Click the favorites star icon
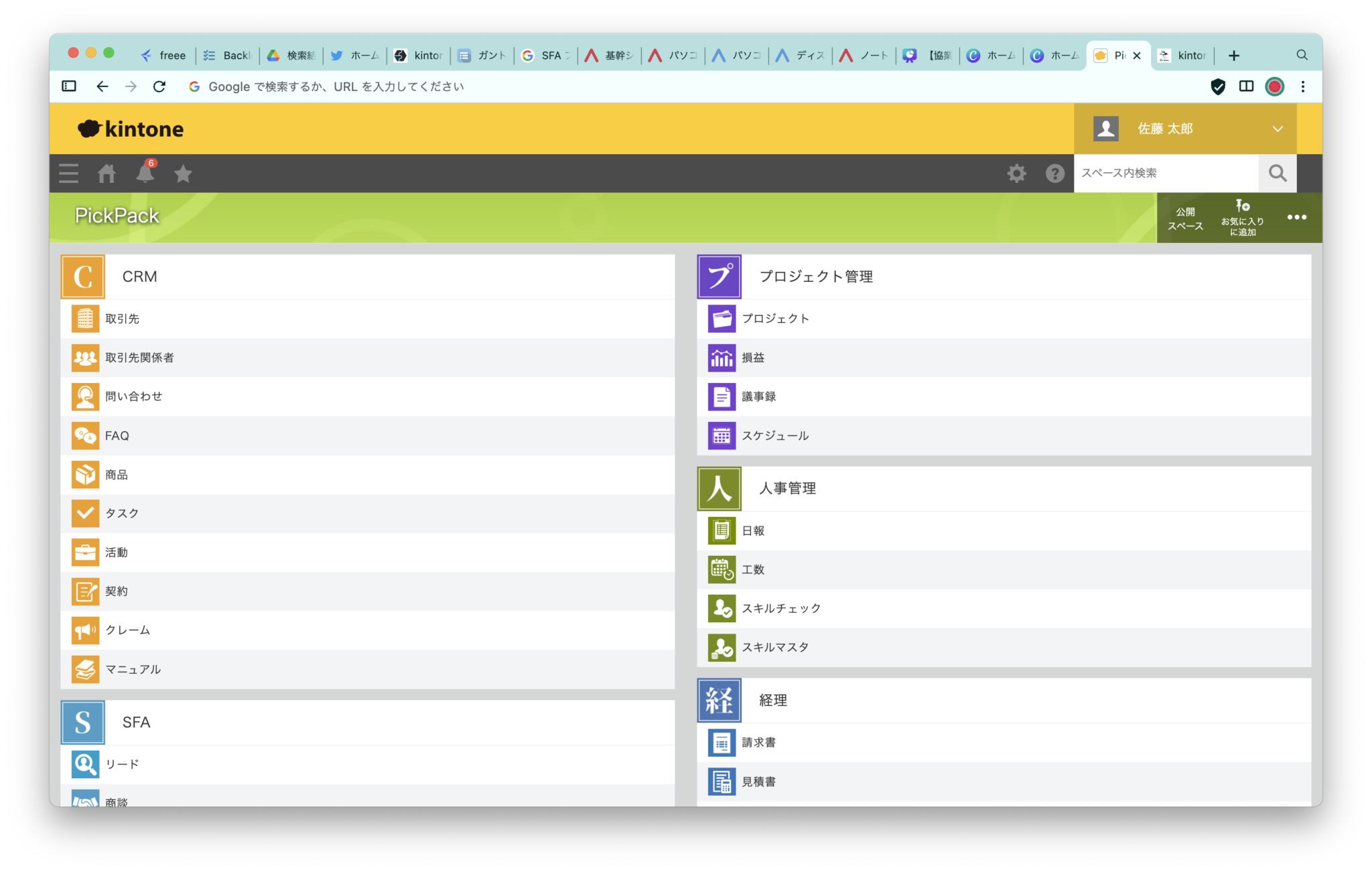Viewport: 1372px width, 872px height. point(183,173)
